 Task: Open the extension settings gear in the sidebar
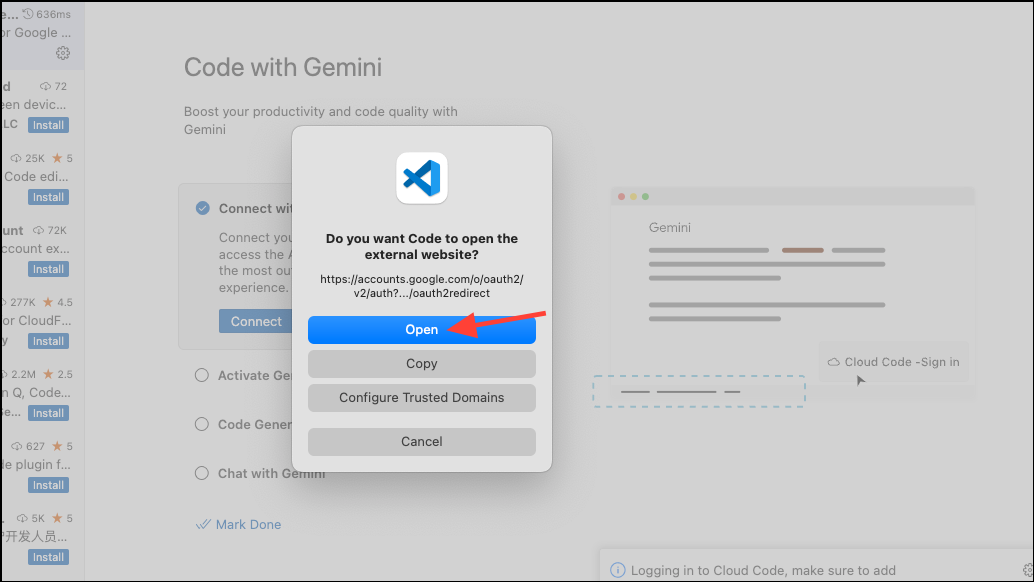coord(63,54)
